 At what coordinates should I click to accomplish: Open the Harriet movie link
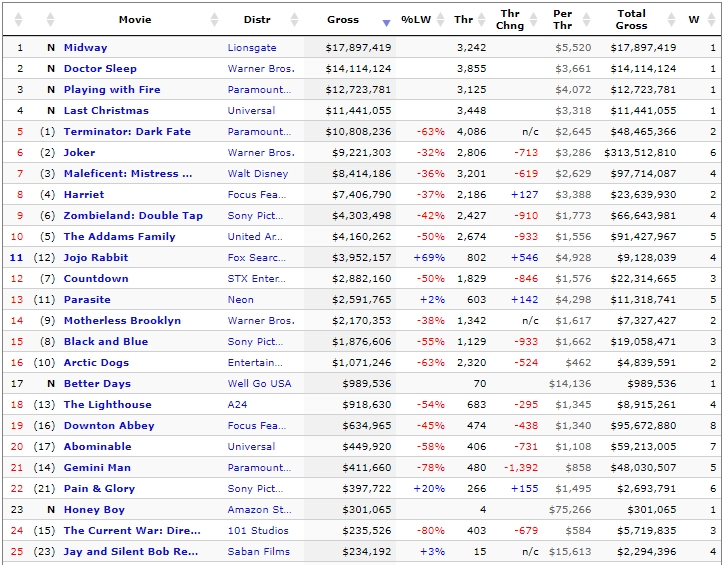click(84, 194)
